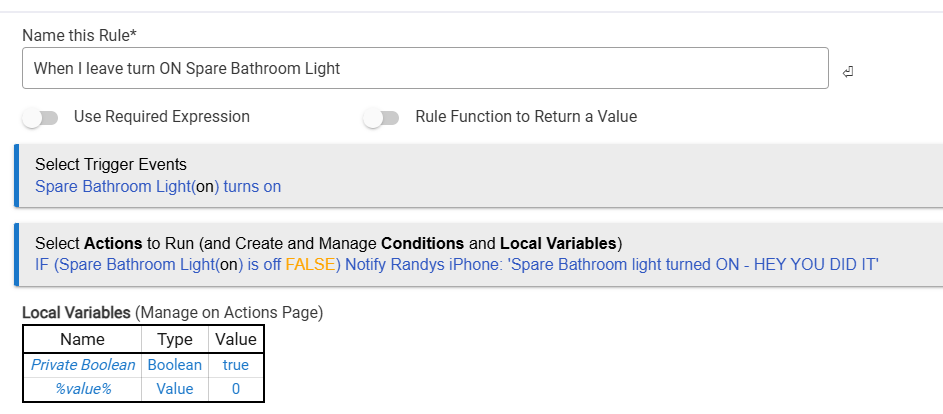This screenshot has width=943, height=414.
Task: Click the '0' value of %value% variable
Action: coord(236,388)
